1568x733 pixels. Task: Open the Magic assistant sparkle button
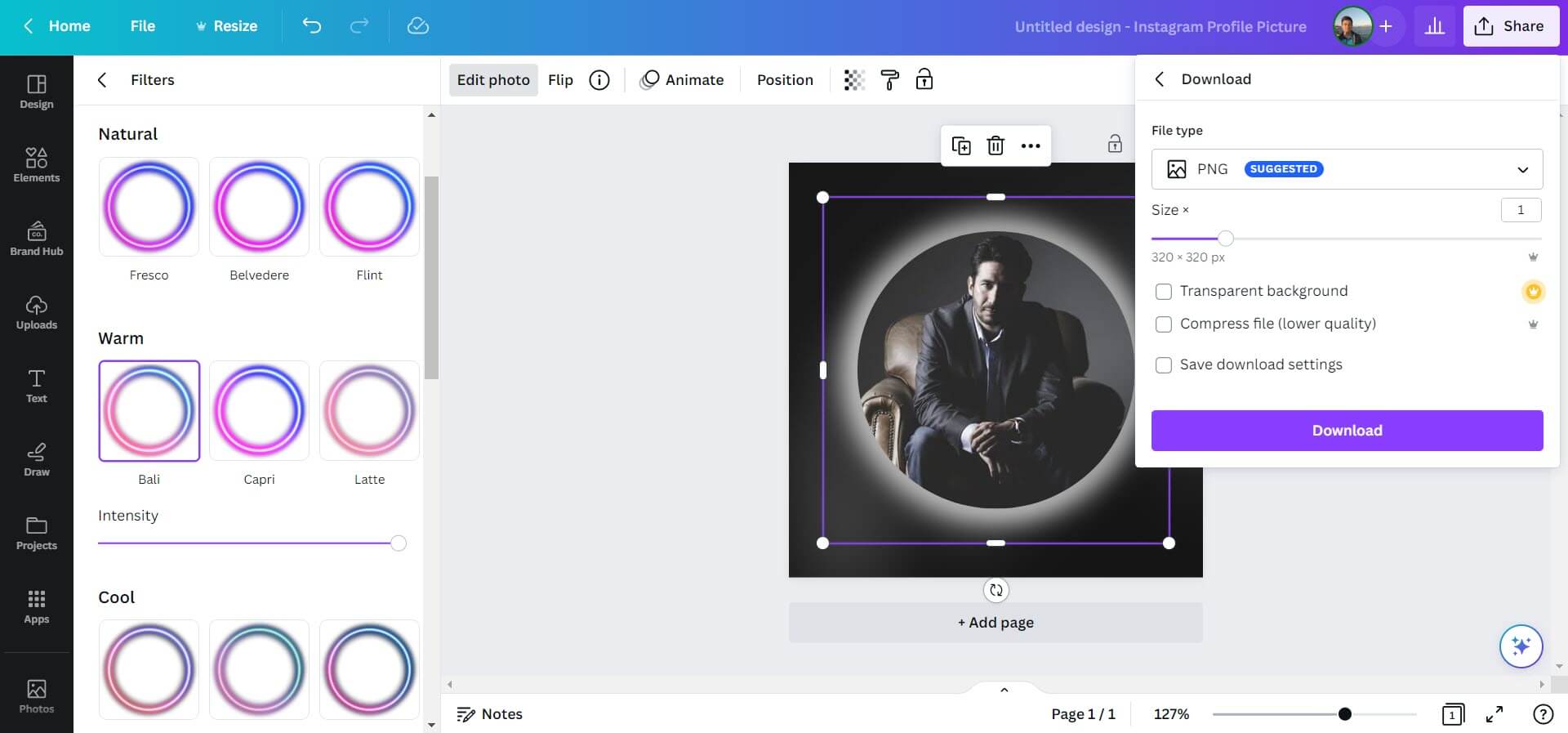tap(1521, 646)
